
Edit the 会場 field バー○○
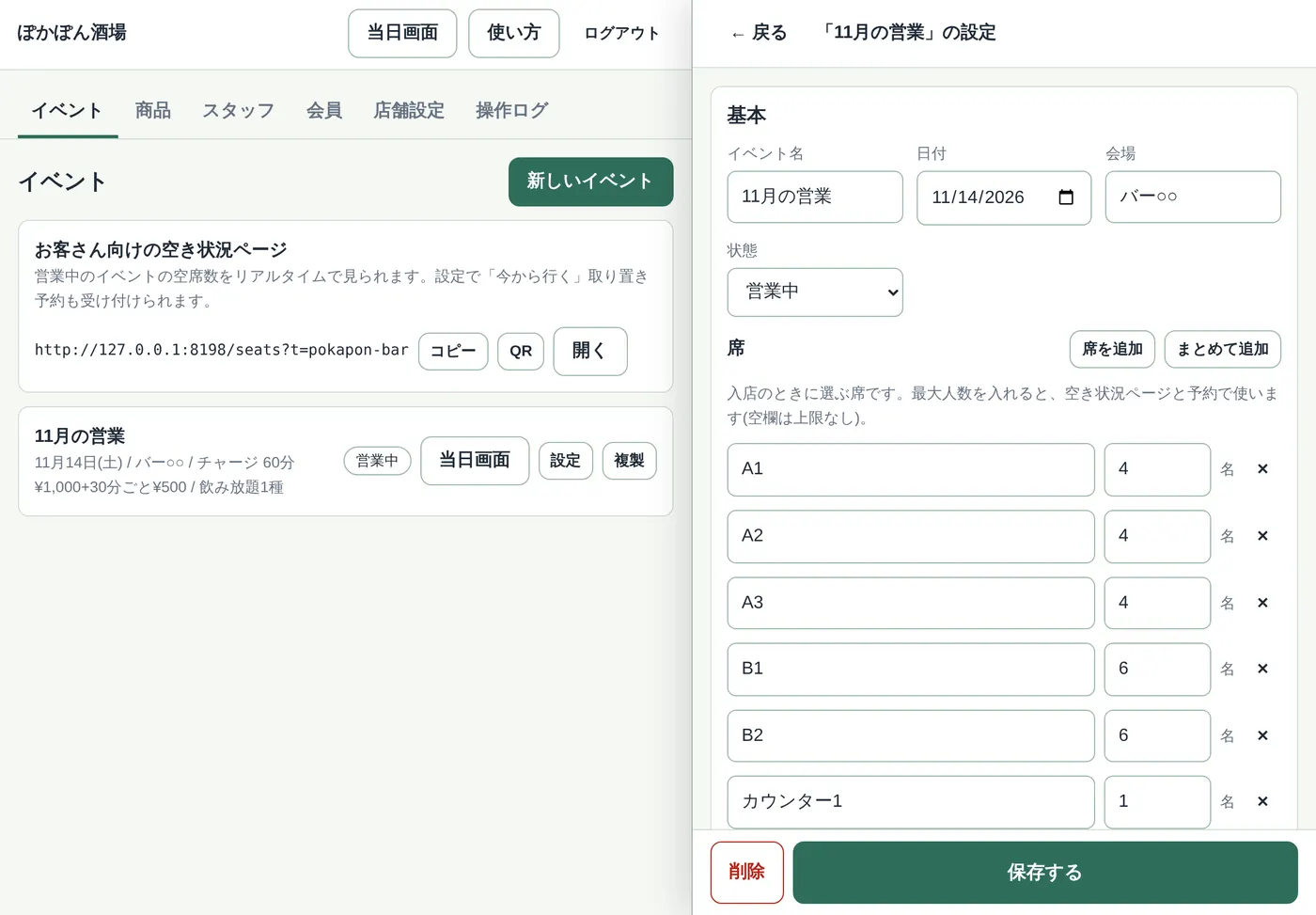(x=1193, y=197)
